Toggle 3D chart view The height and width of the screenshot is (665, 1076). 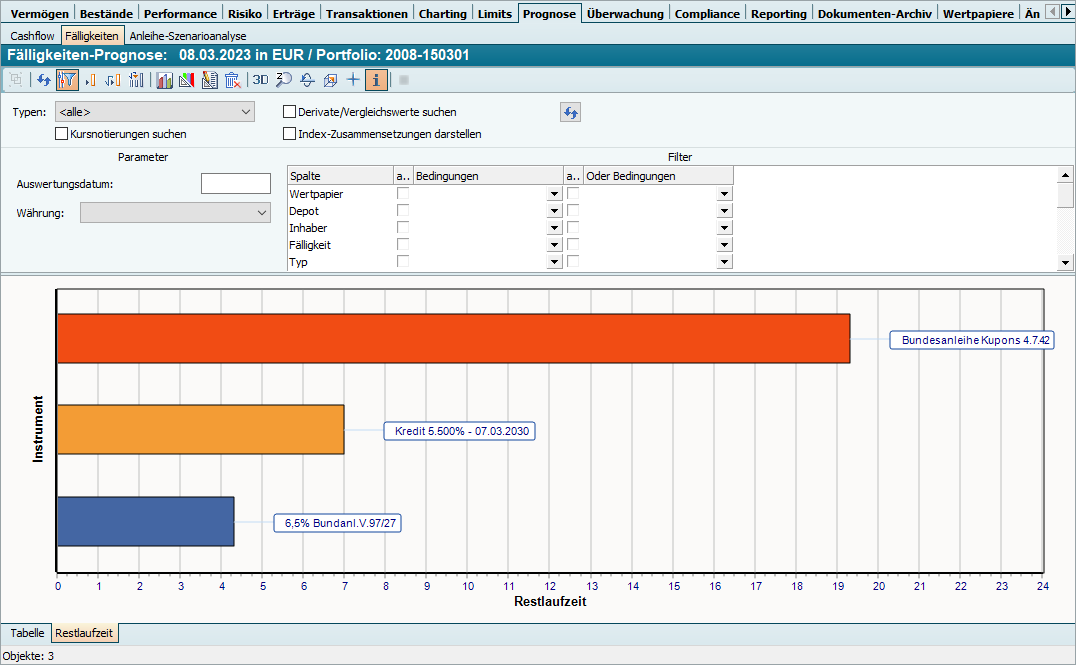click(x=260, y=80)
